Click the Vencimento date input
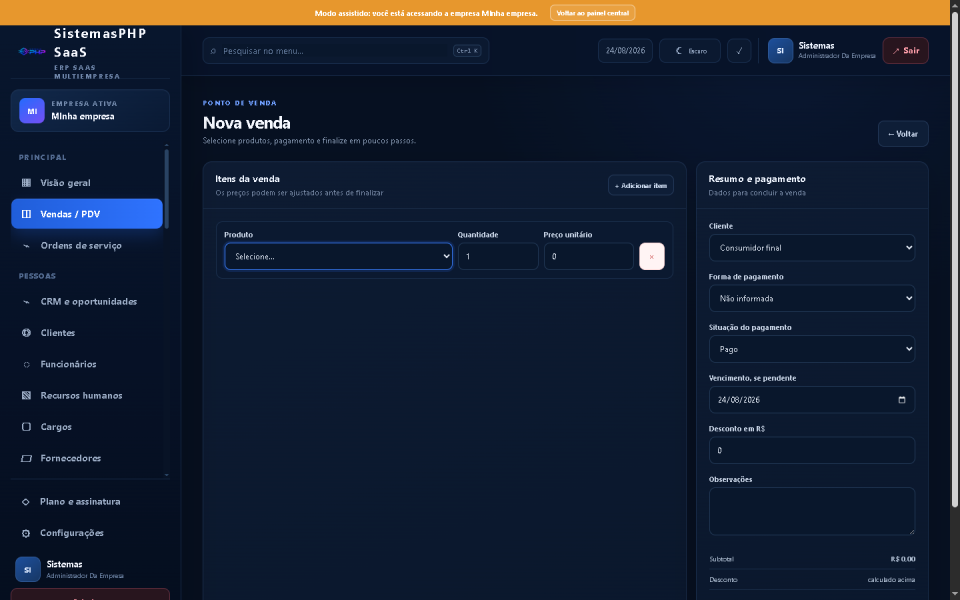 point(812,400)
